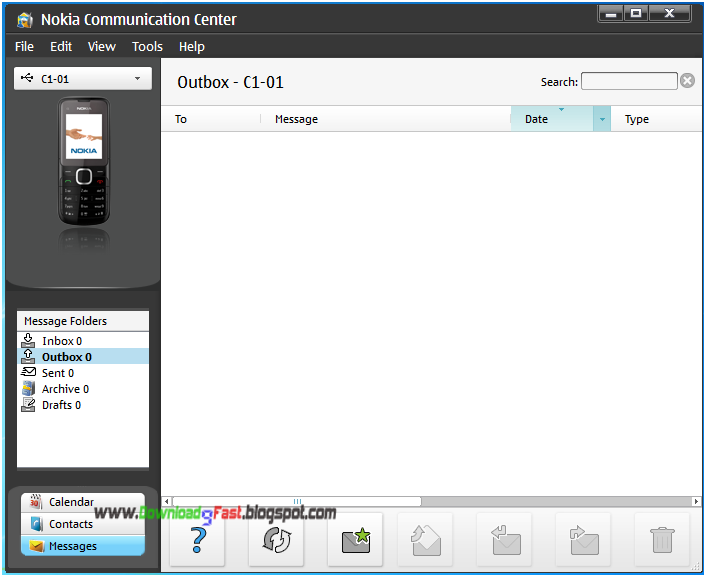Sort by the Type column header
The width and height of the screenshot is (706, 578).
click(x=656, y=119)
